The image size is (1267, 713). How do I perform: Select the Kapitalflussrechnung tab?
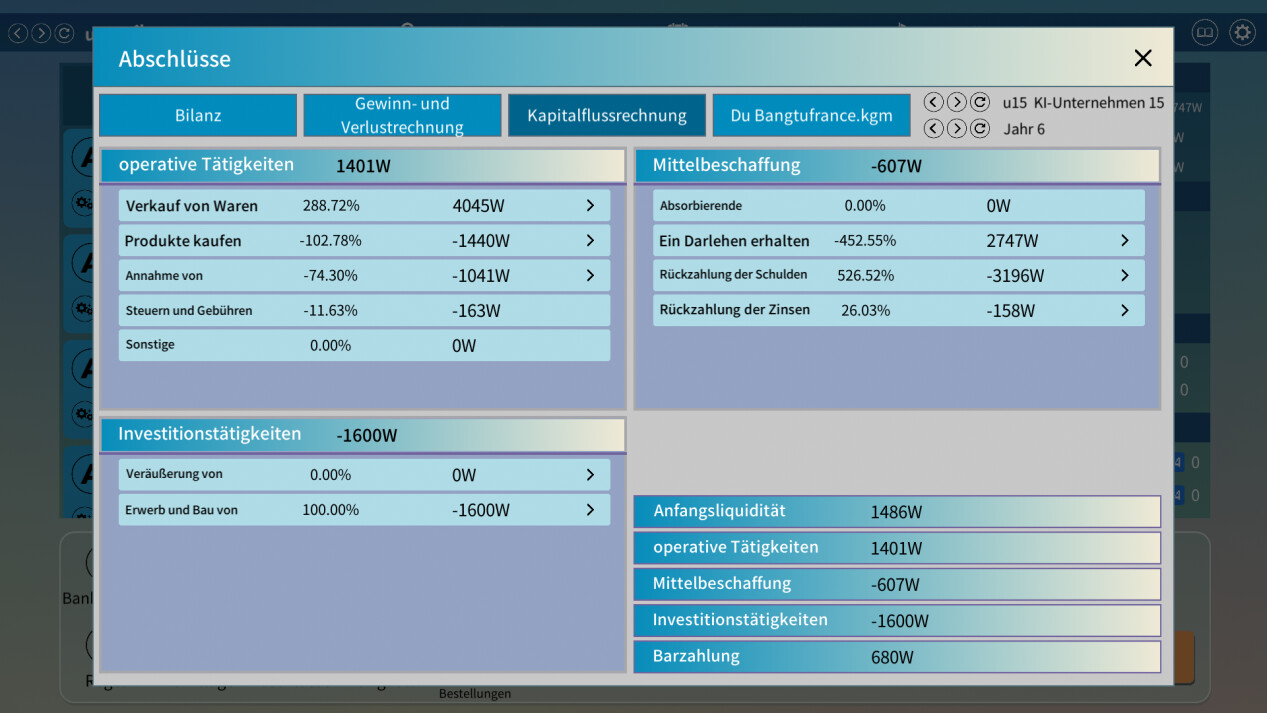pyautogui.click(x=607, y=115)
